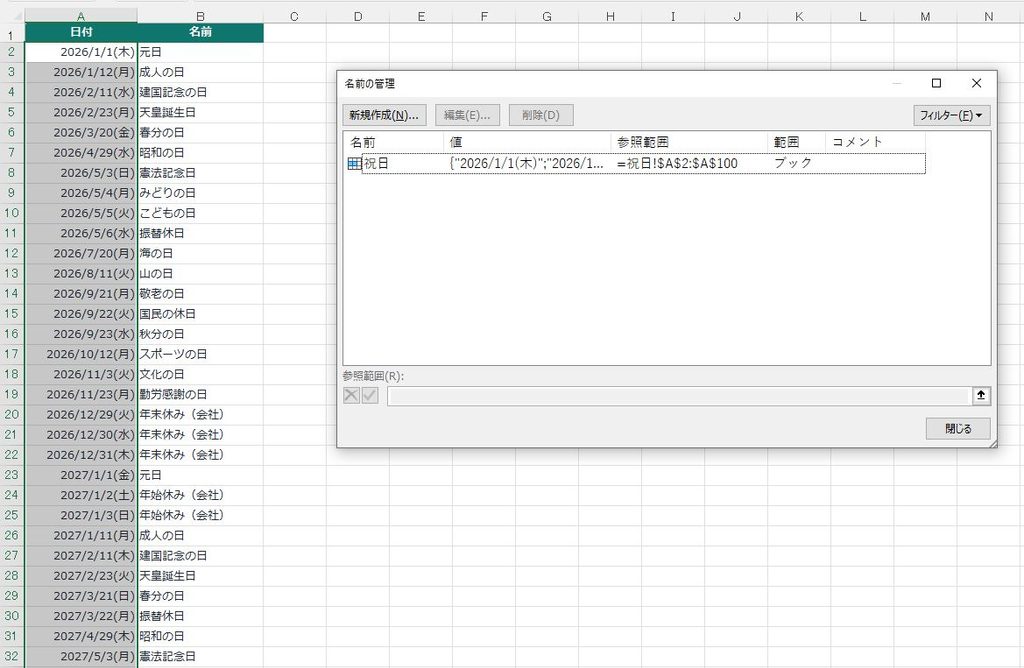1024x668 pixels.
Task: Sort by the 参照範囲 column header
Action: pyautogui.click(x=689, y=142)
